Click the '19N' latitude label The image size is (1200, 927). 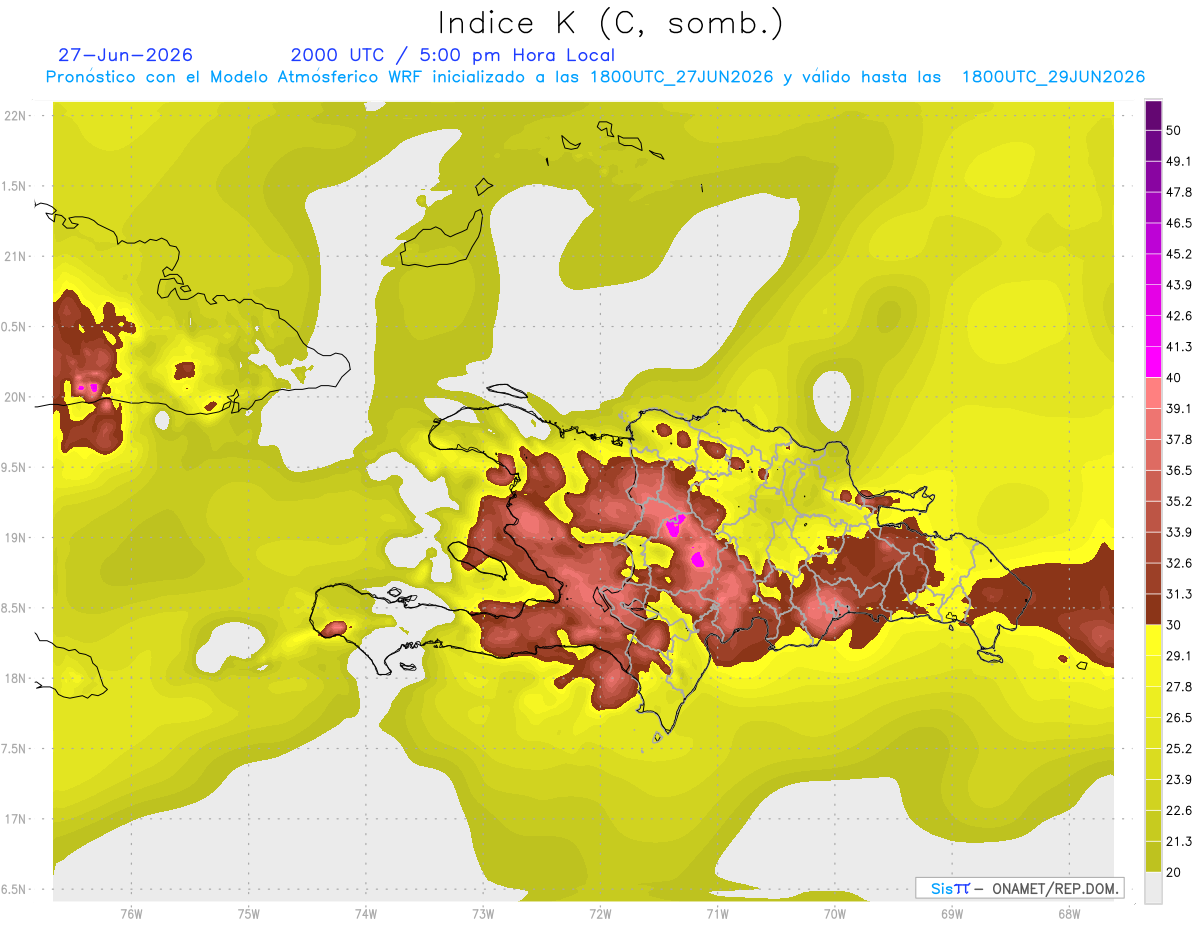16,538
